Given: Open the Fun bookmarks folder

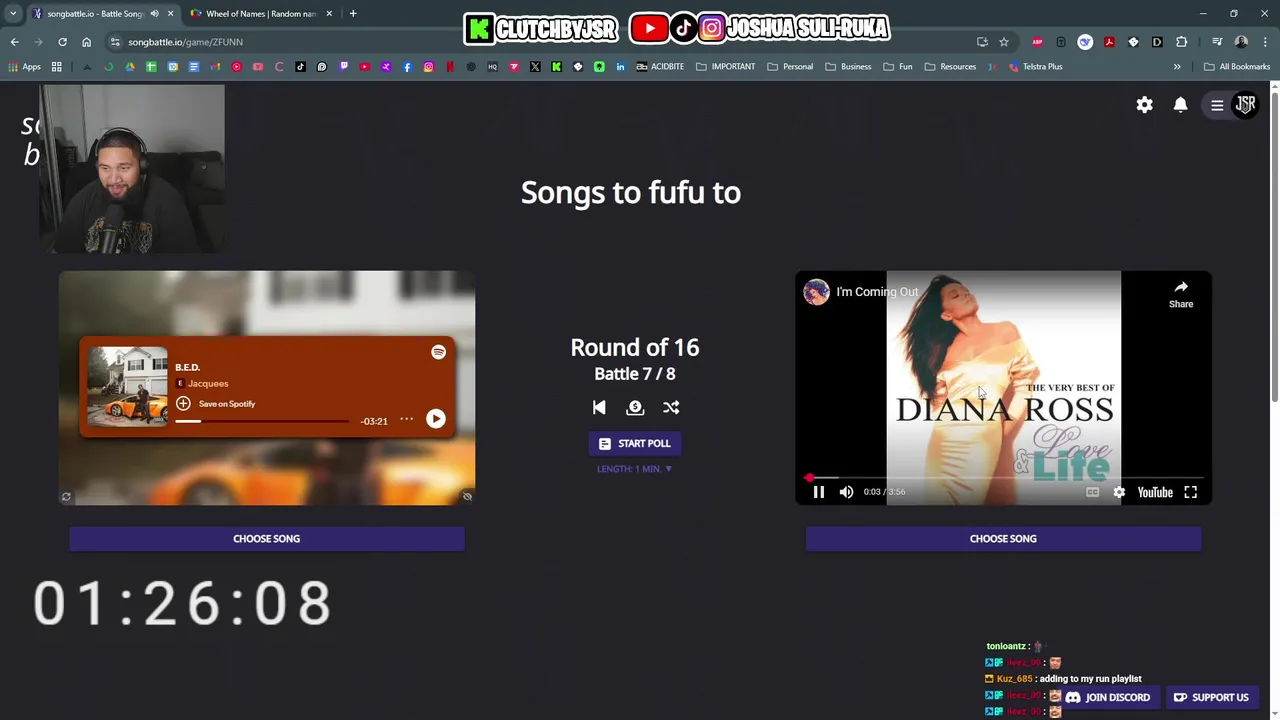Looking at the screenshot, I should coord(898,67).
